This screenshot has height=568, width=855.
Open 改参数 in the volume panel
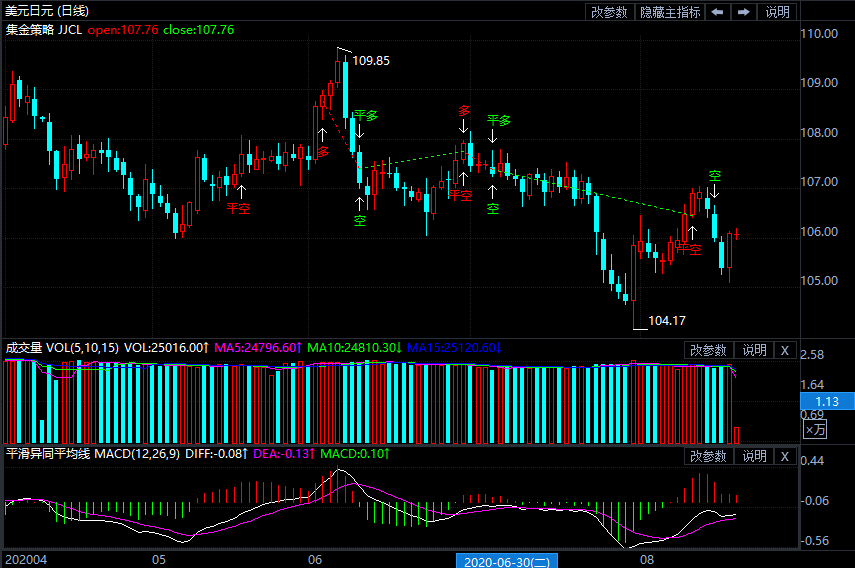coord(709,350)
